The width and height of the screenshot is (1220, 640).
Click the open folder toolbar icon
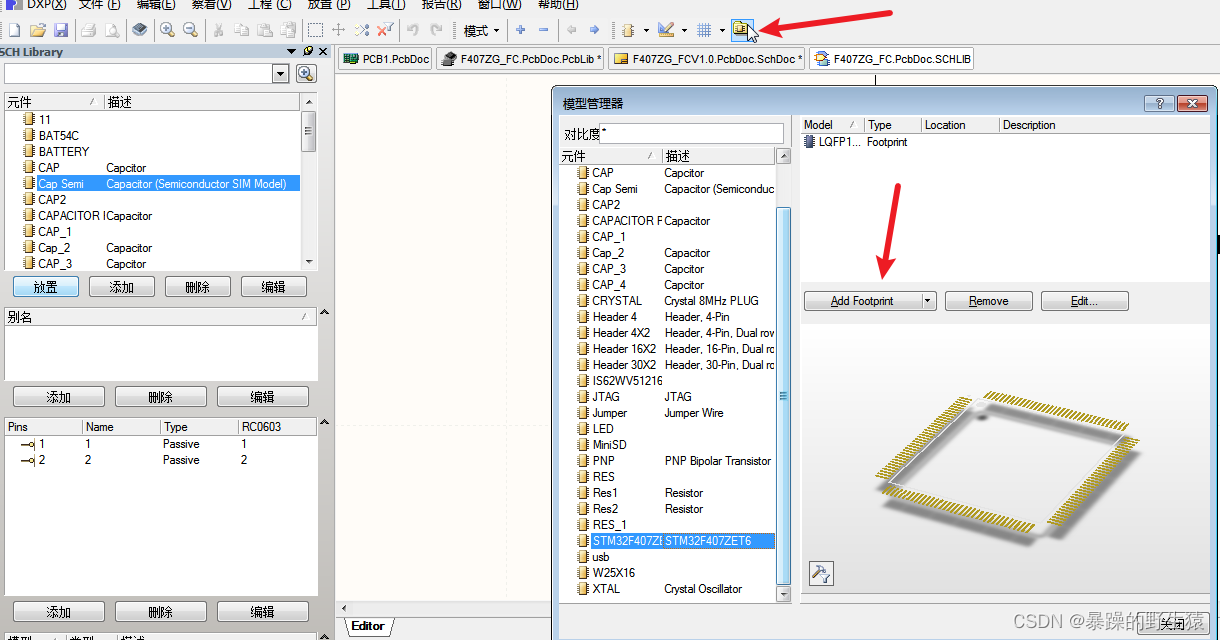(38, 30)
